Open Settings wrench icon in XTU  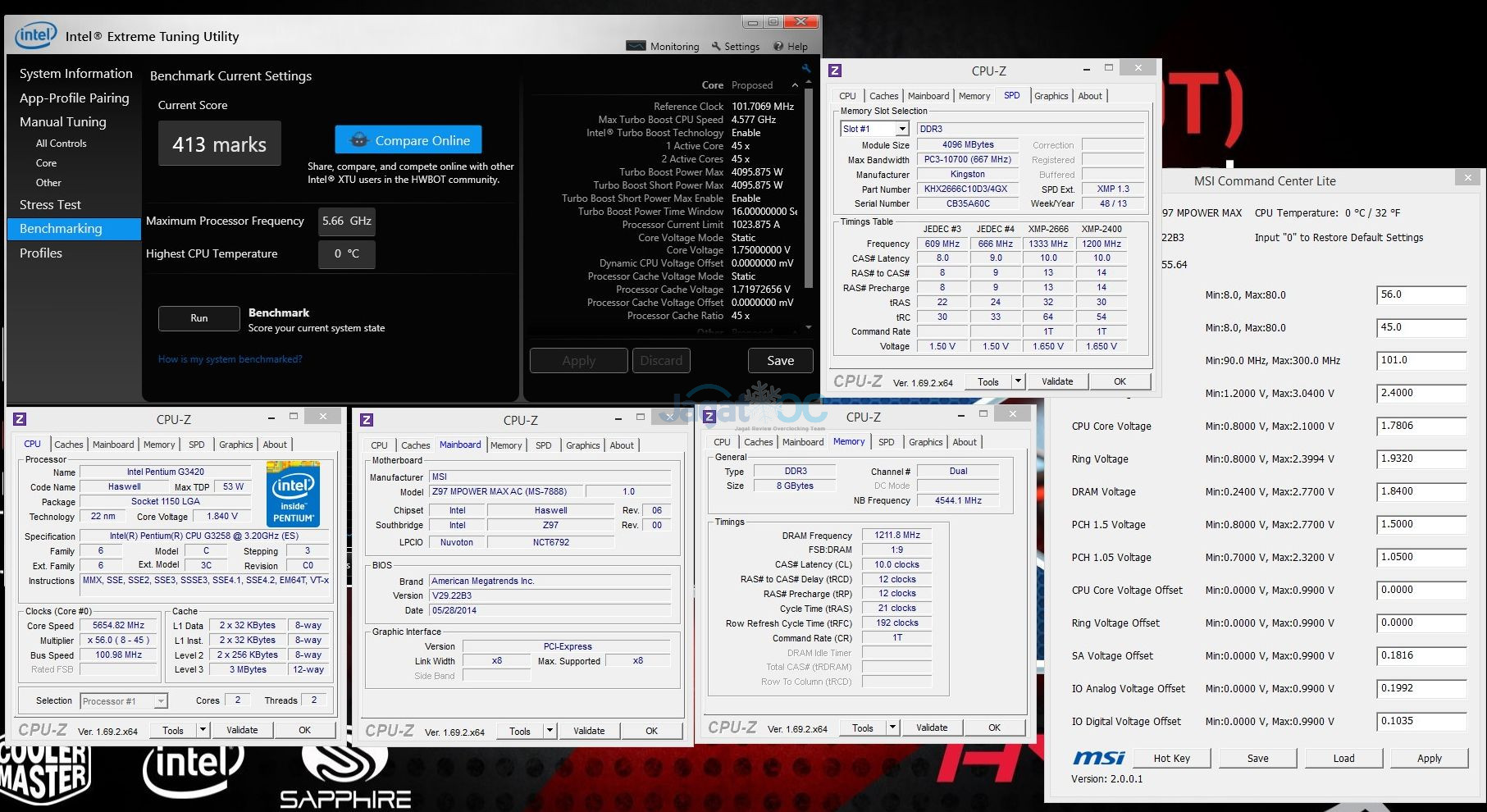(x=716, y=46)
